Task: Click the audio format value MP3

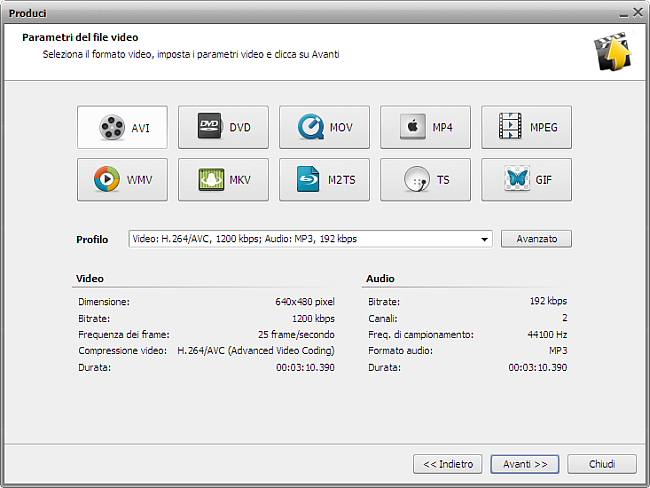Action: [x=558, y=351]
